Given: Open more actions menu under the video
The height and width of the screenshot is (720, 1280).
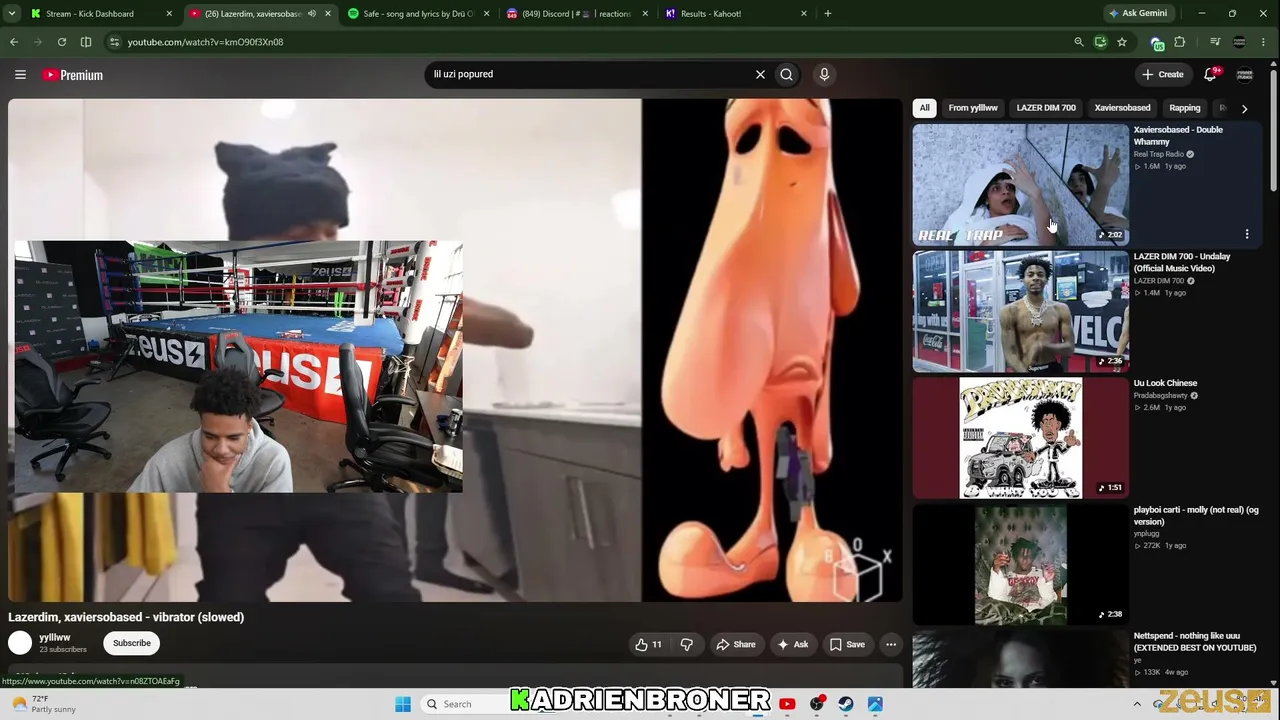Looking at the screenshot, I should (x=891, y=645).
